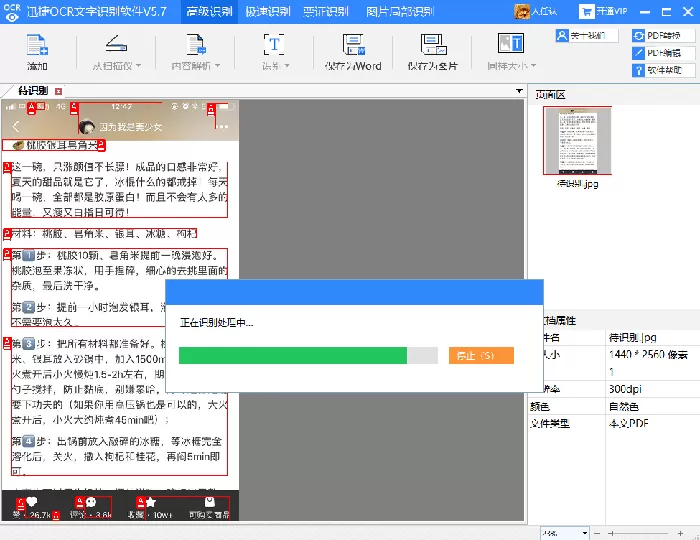Stop recognition with the orange 停止(S) button
The width and height of the screenshot is (700, 540).
tap(481, 356)
